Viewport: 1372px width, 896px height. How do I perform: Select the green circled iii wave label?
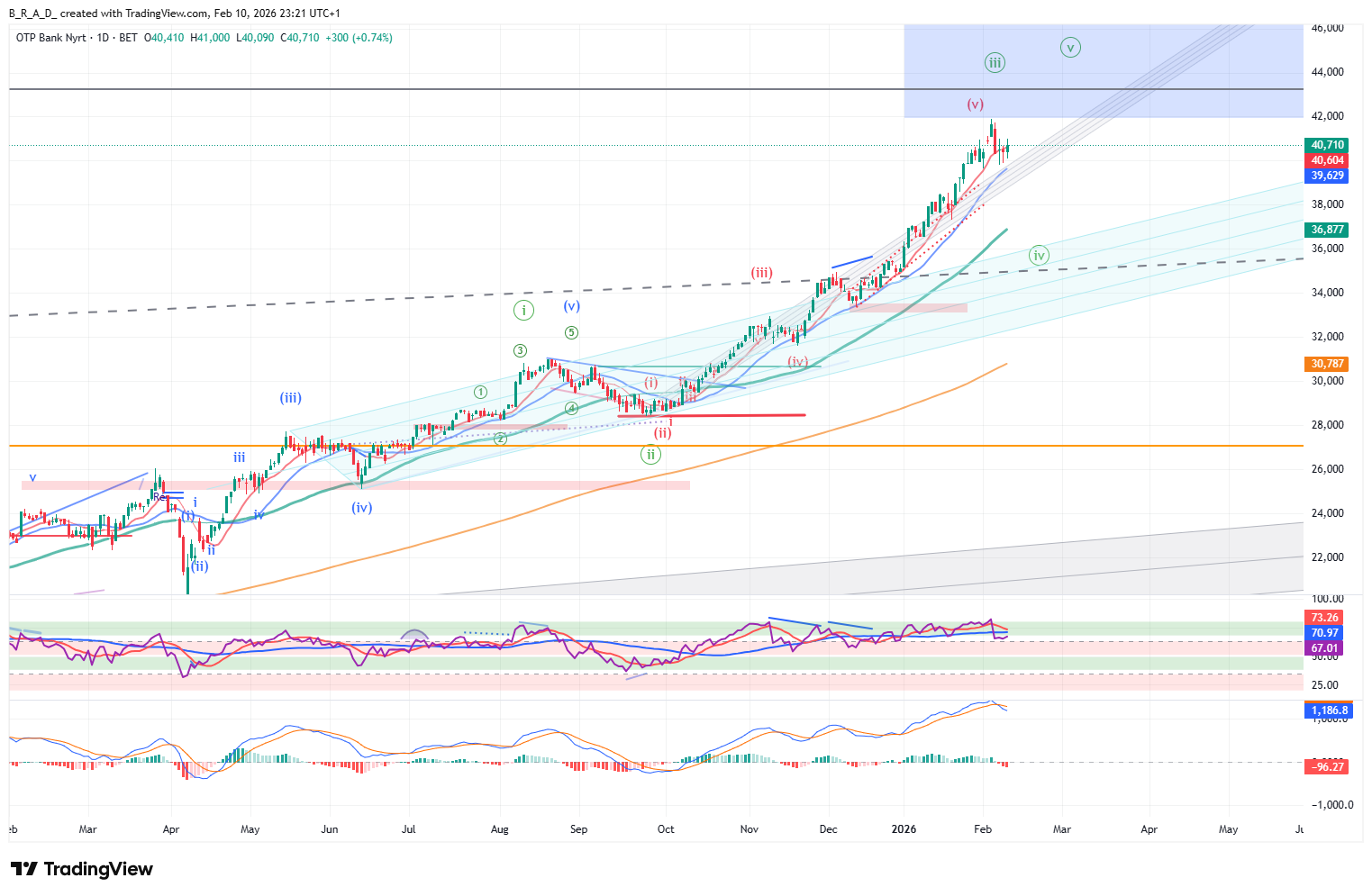[x=994, y=63]
